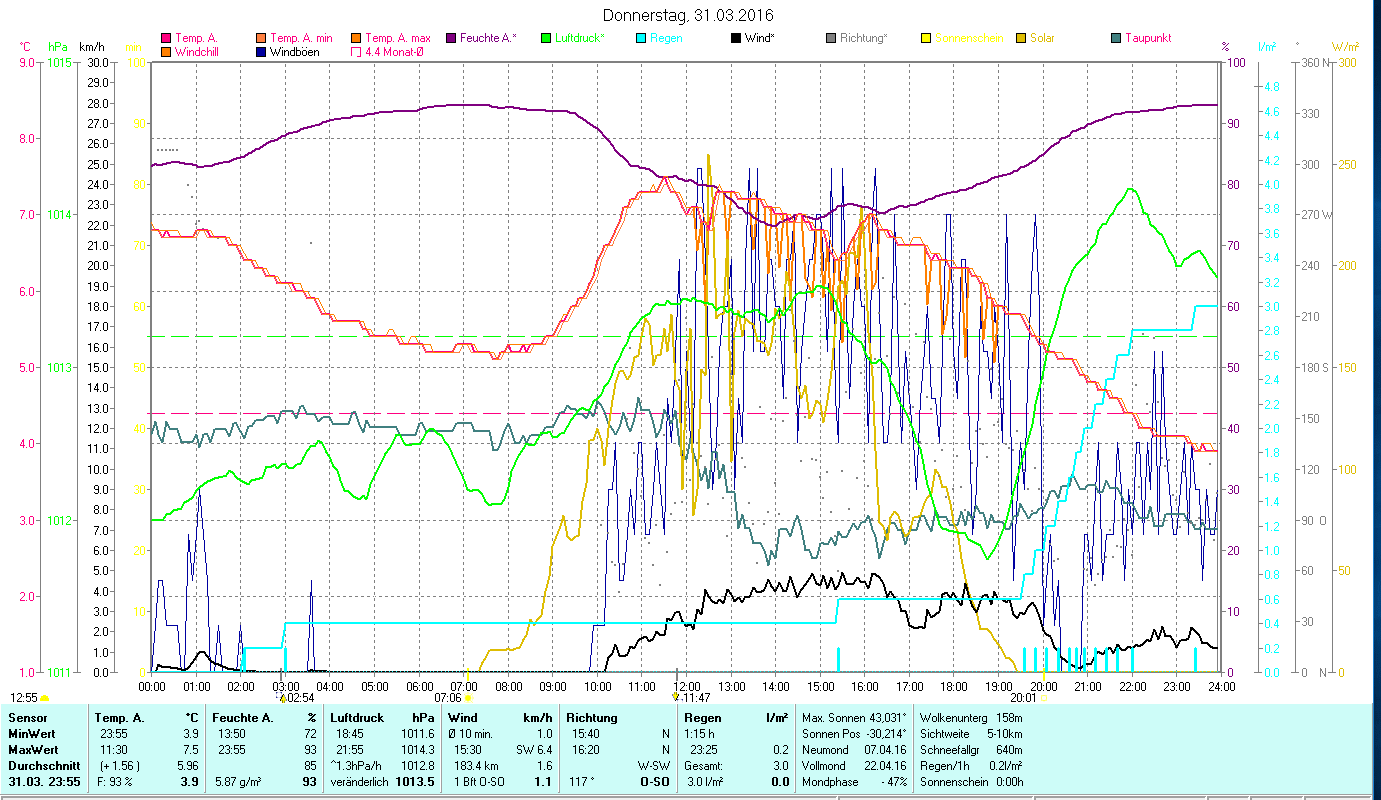Click the max gust value SW 6.4

point(533,750)
